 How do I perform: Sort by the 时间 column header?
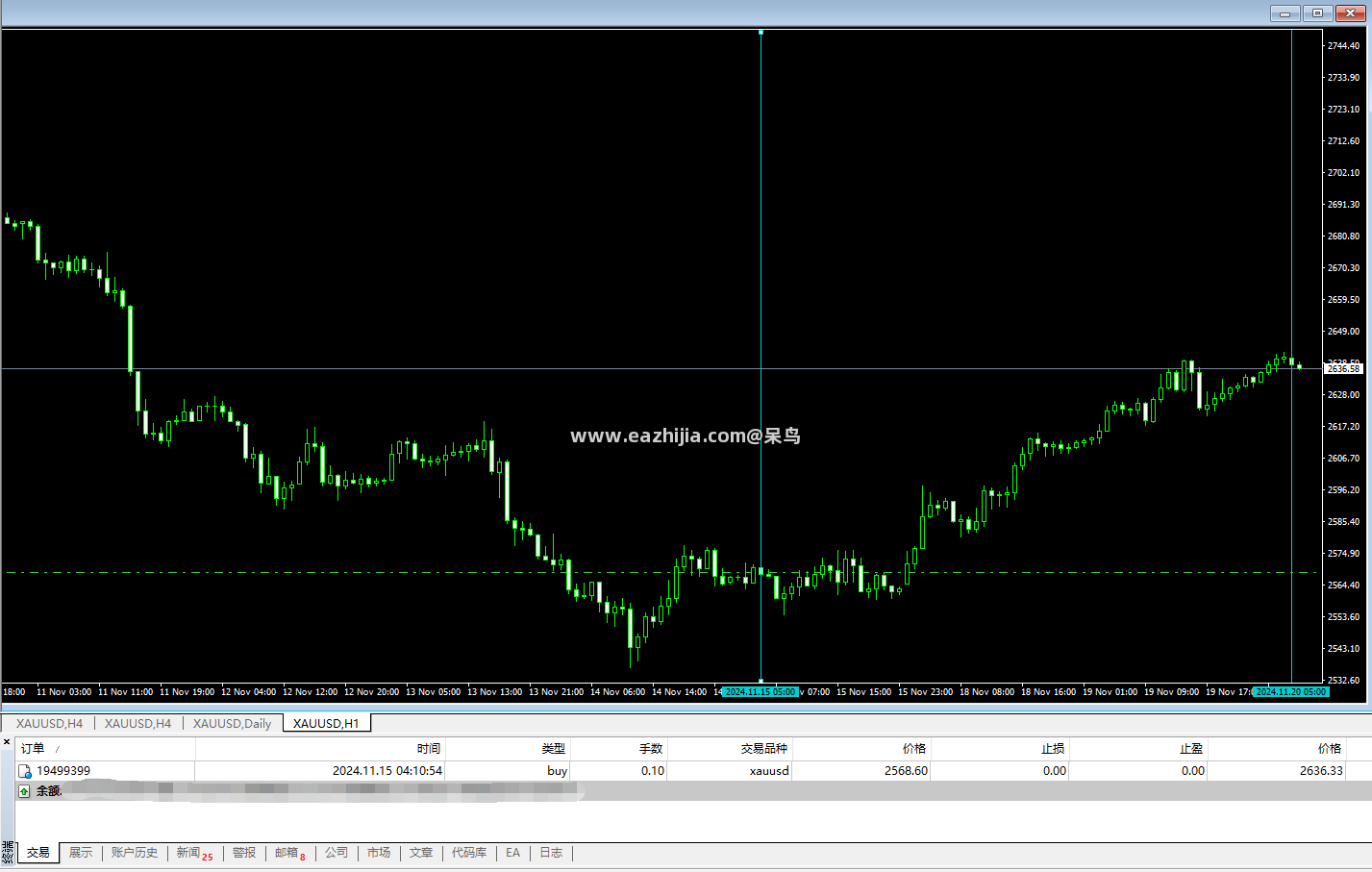pos(320,748)
